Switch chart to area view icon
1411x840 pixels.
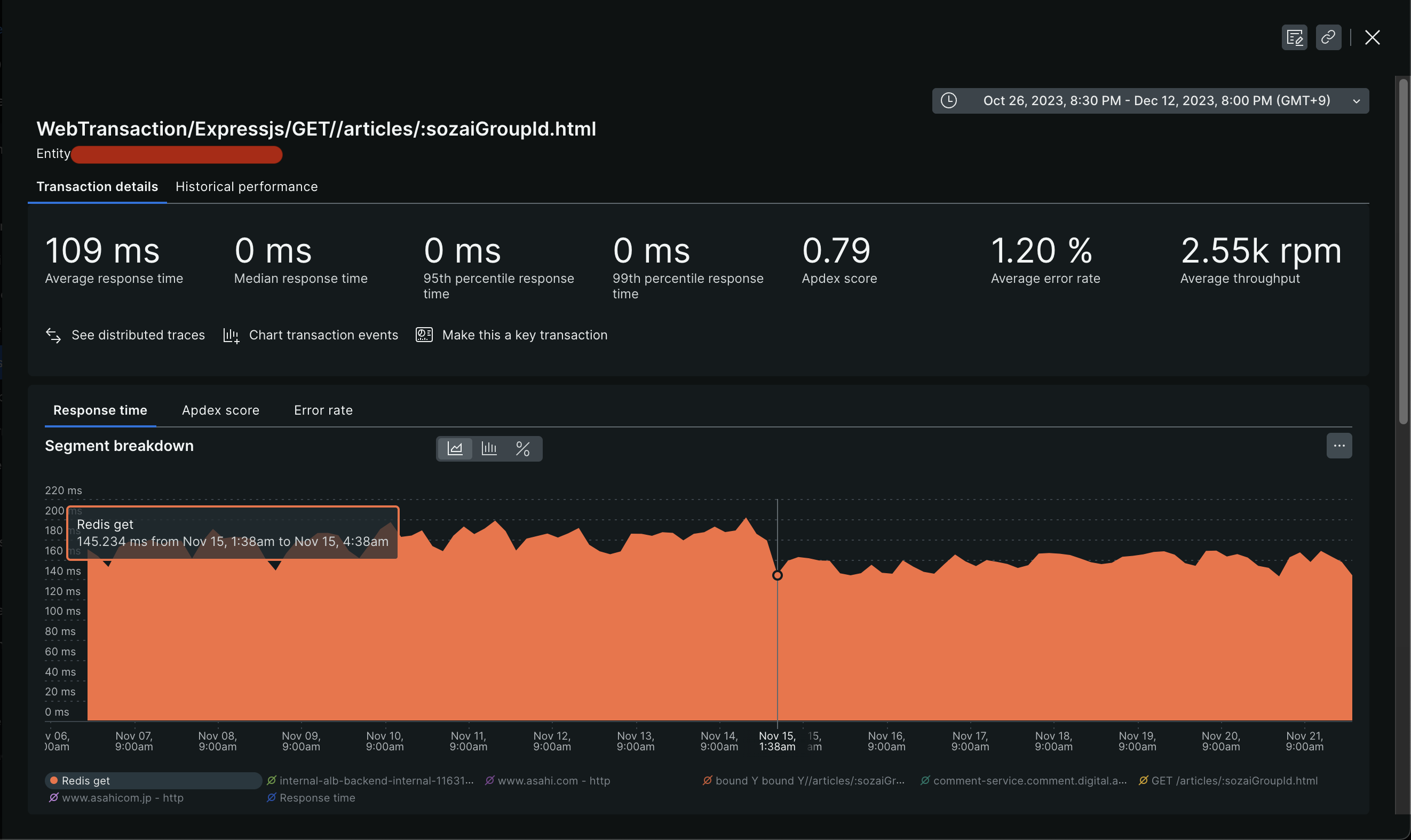[x=455, y=448]
